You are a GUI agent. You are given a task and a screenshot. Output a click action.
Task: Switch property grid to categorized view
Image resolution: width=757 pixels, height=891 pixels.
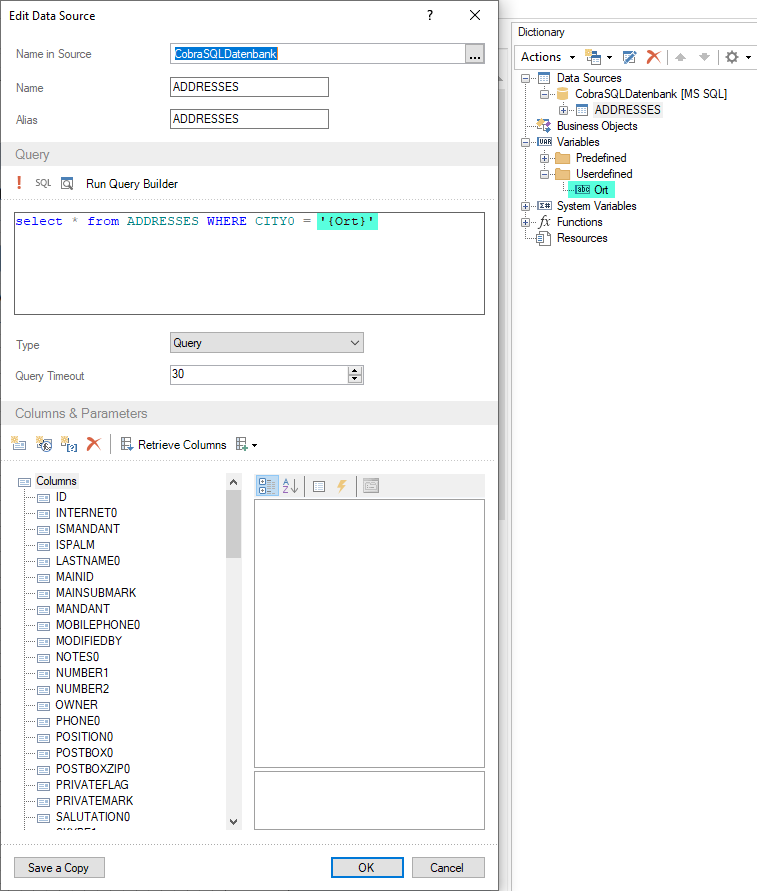(267, 486)
